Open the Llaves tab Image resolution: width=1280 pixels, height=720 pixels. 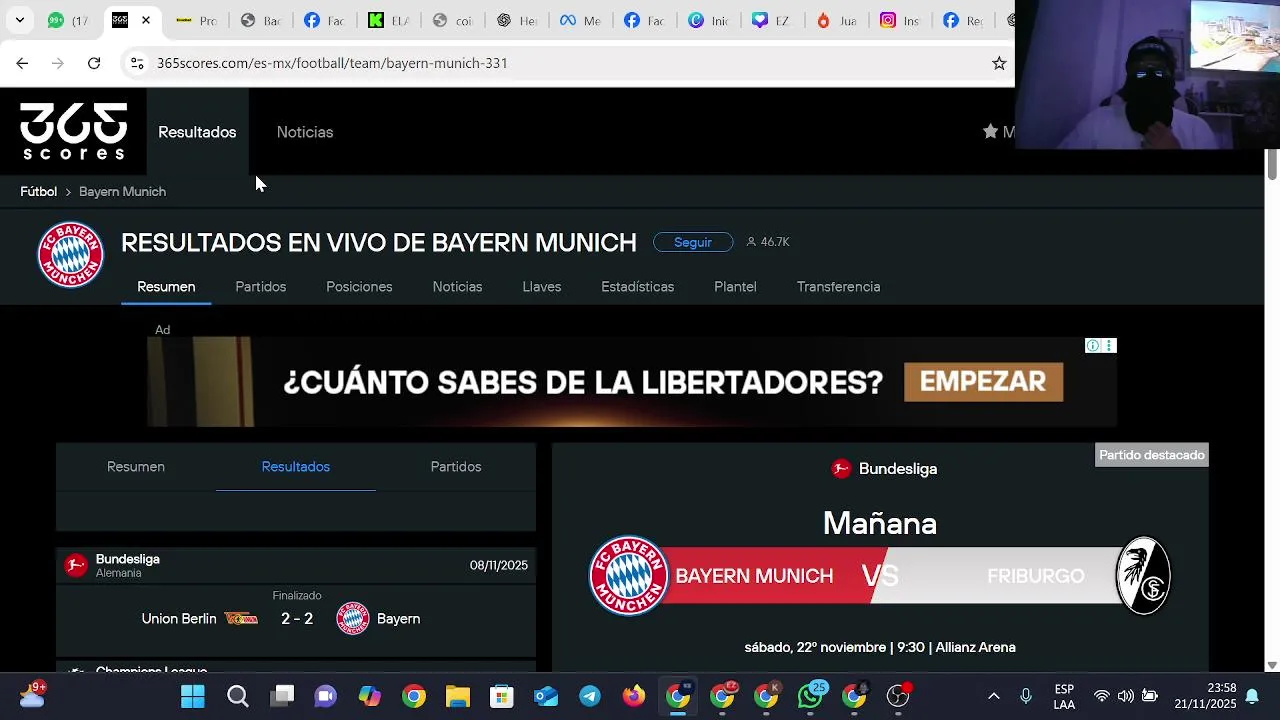(542, 287)
